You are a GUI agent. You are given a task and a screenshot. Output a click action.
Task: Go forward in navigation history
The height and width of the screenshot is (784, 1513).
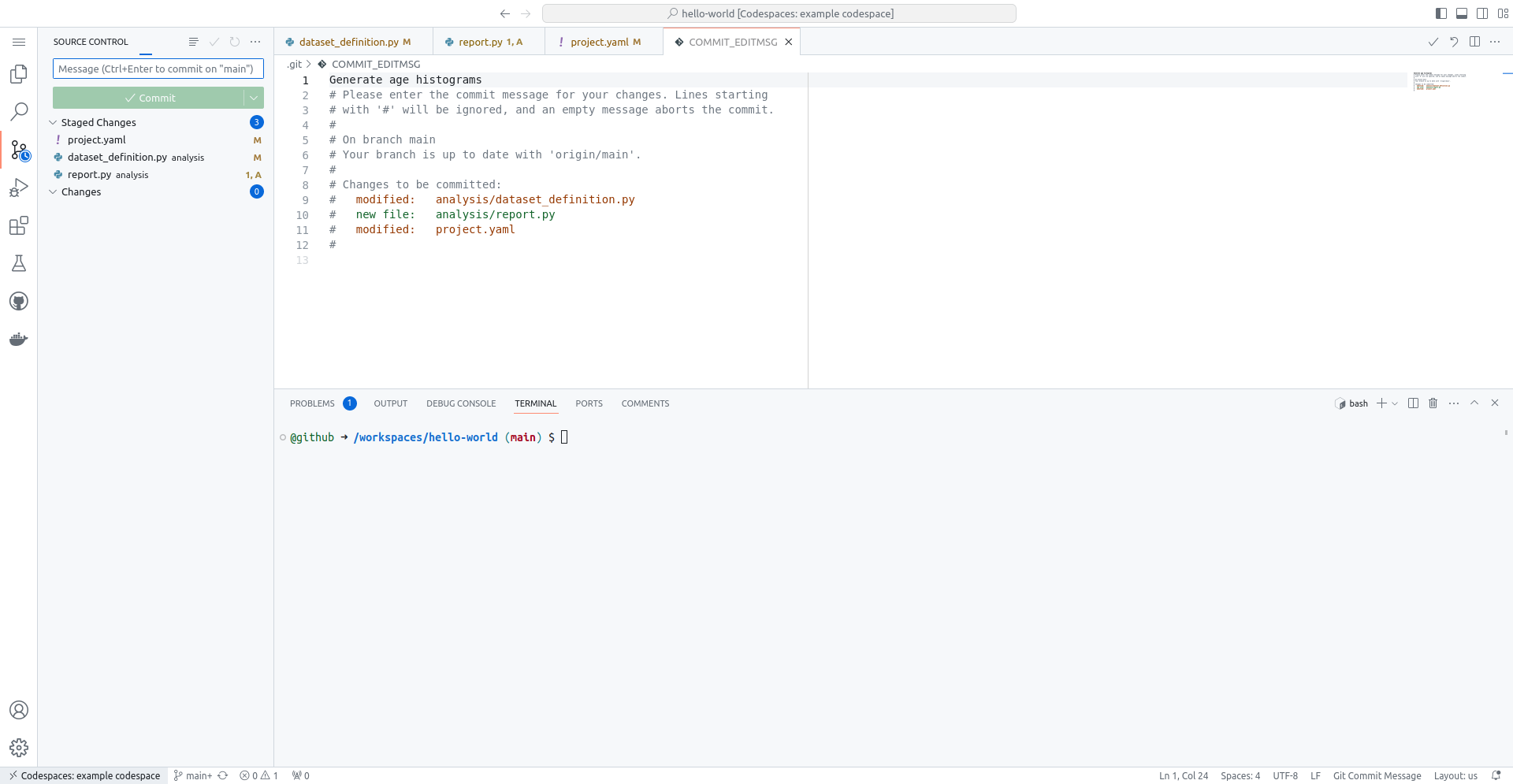tap(526, 13)
